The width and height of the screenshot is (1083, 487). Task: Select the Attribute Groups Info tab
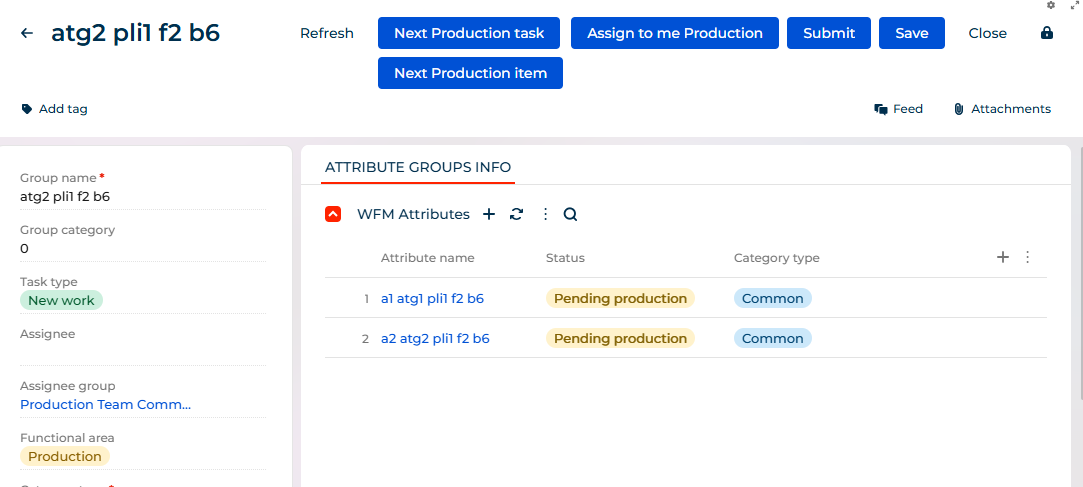(x=418, y=167)
